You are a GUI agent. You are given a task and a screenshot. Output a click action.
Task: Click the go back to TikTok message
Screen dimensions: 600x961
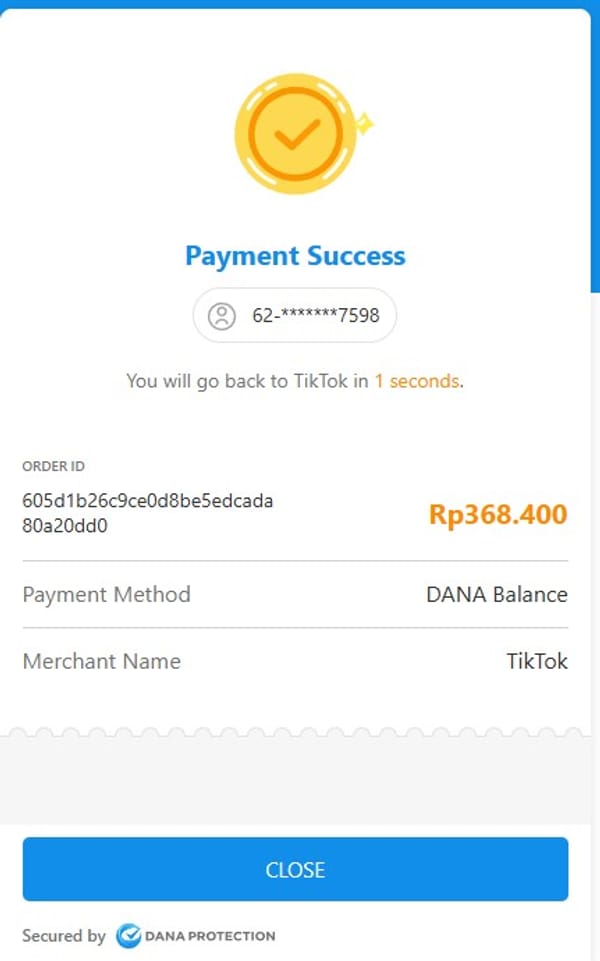point(295,381)
